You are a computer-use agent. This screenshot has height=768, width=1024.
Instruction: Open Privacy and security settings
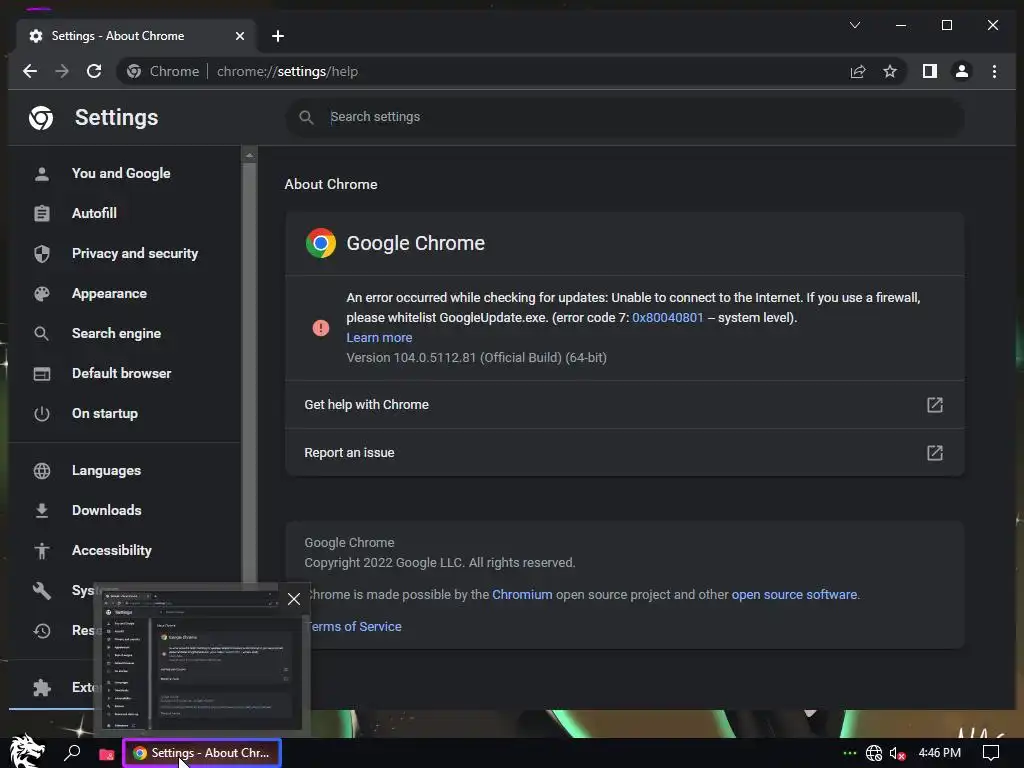click(x=135, y=253)
